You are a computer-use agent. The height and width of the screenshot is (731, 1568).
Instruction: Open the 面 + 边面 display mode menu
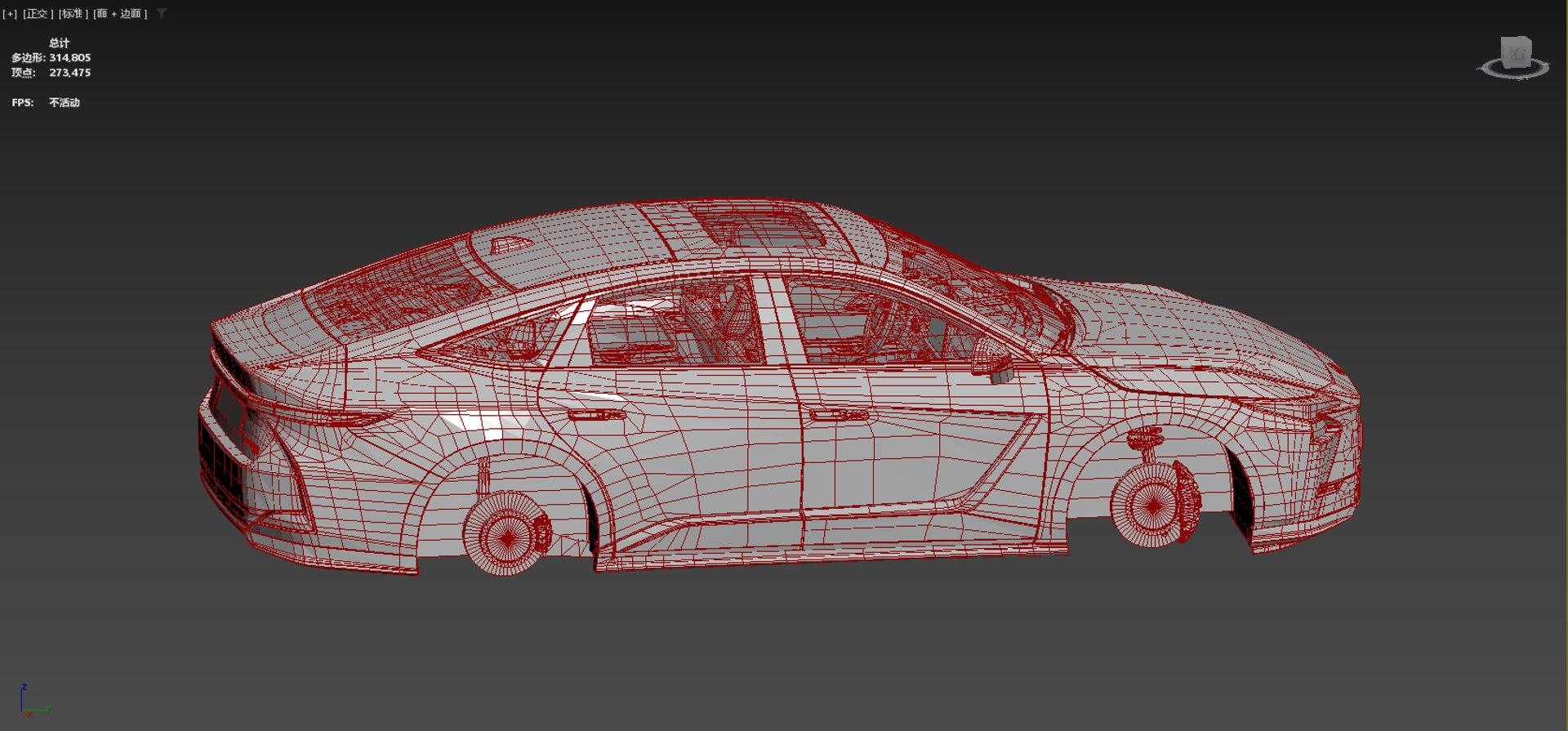(x=120, y=14)
